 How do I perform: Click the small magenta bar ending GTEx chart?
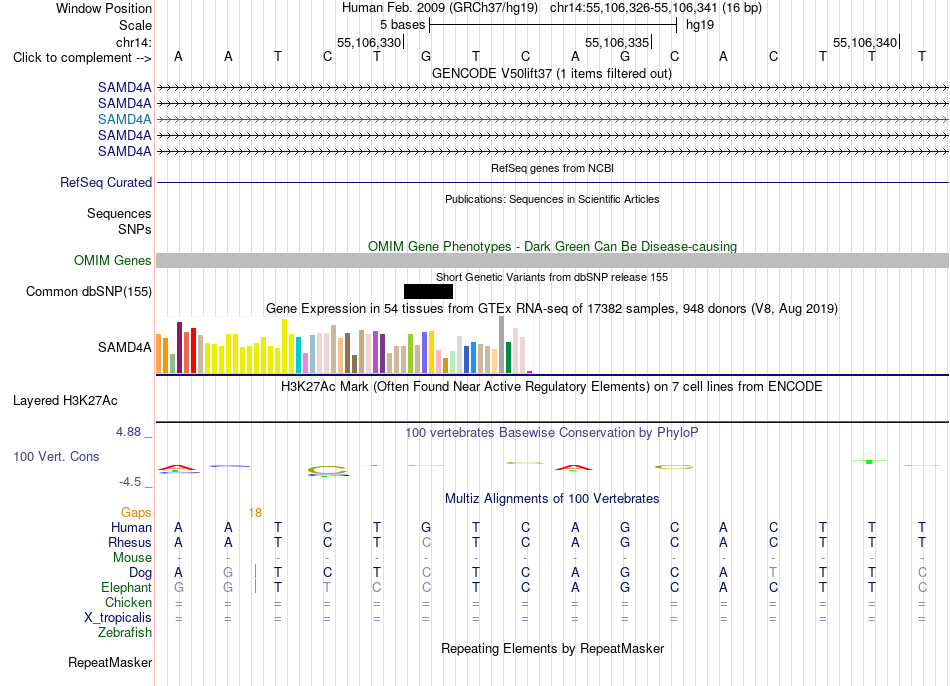pos(530,372)
